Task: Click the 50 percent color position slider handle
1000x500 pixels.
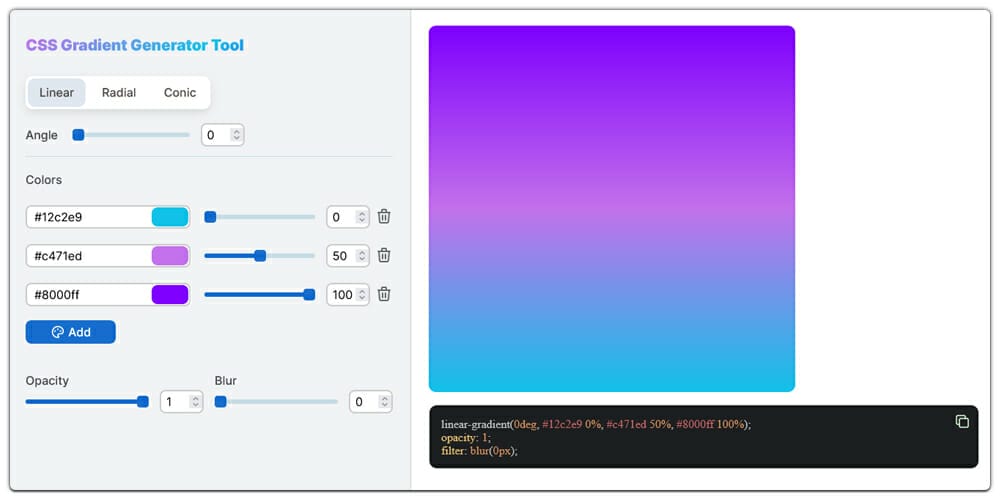Action: pyautogui.click(x=260, y=256)
